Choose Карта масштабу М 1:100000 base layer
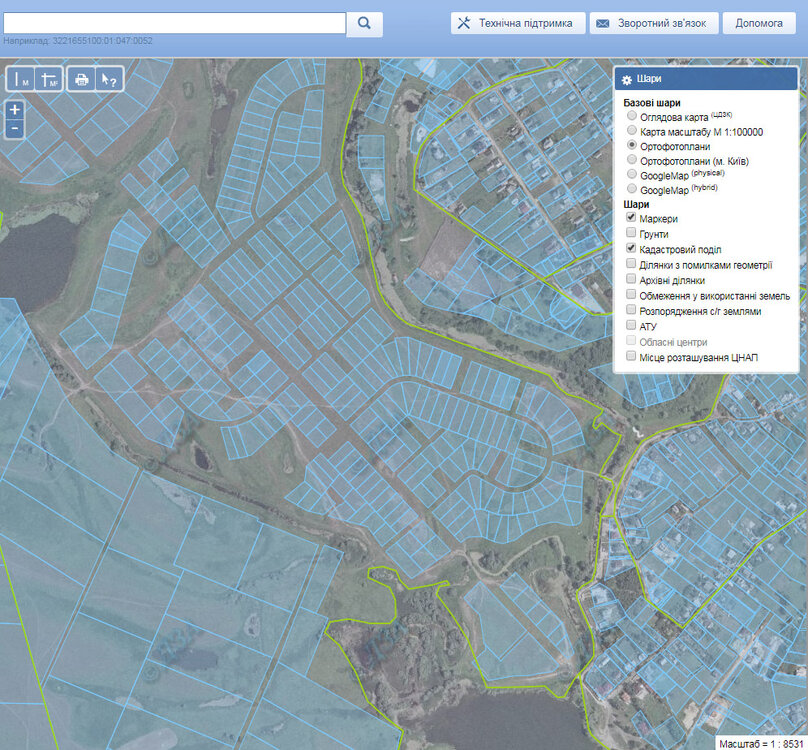 click(x=631, y=131)
